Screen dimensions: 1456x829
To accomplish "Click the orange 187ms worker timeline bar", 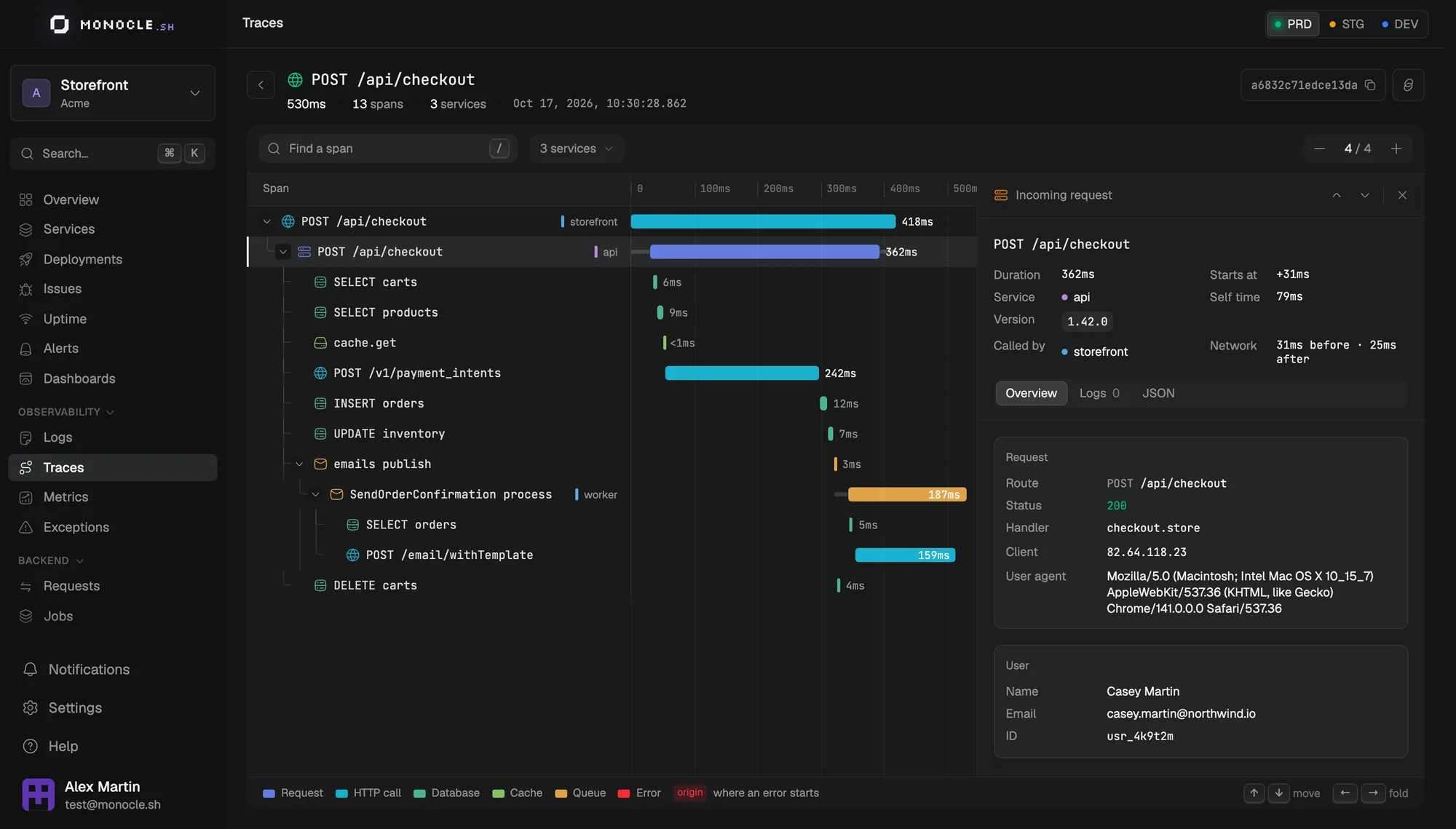I will click(907, 494).
